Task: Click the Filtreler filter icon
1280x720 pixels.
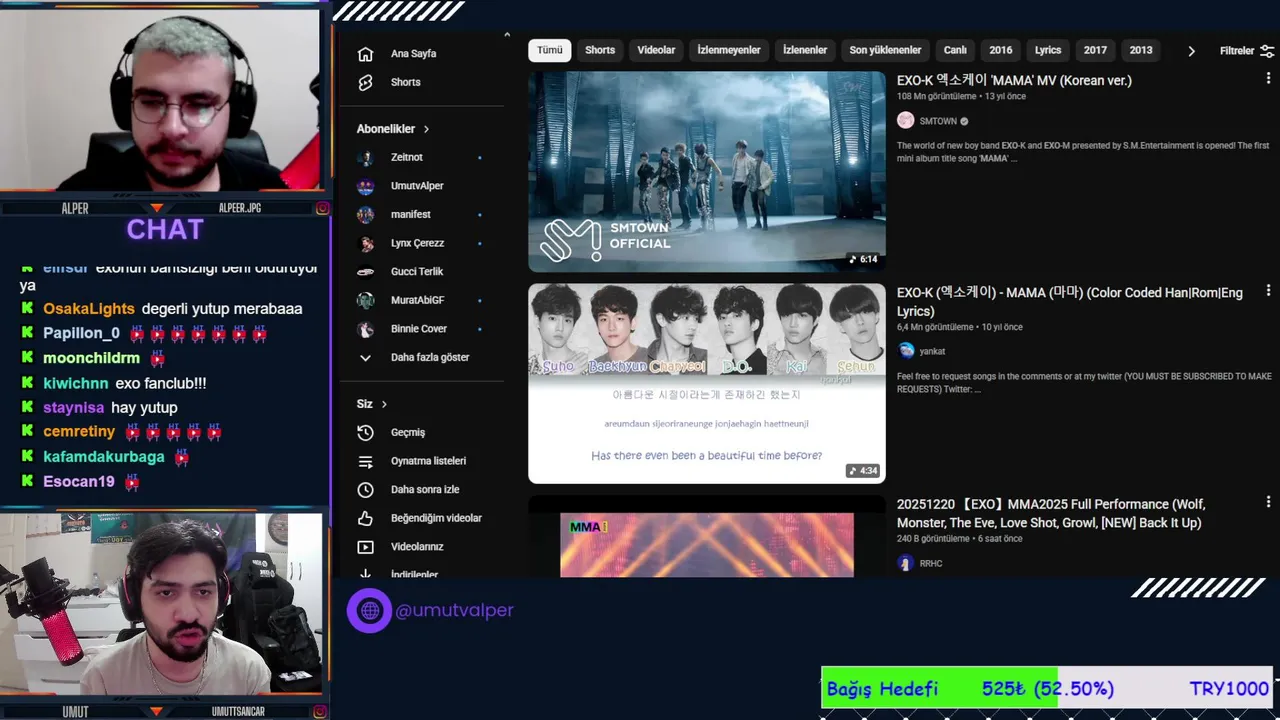Action: point(1267,51)
